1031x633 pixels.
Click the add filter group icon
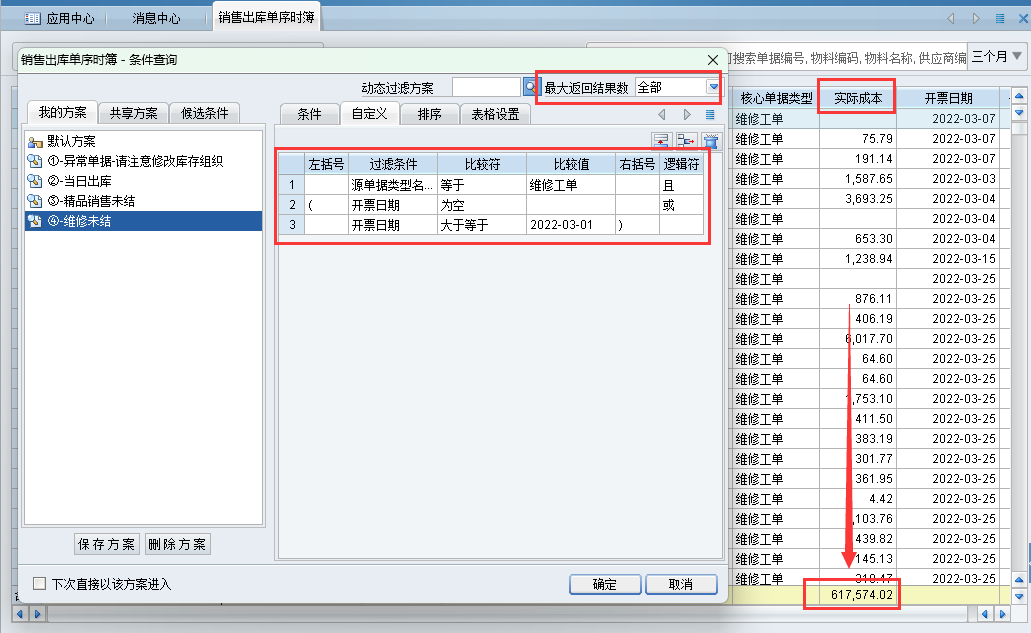tap(686, 141)
